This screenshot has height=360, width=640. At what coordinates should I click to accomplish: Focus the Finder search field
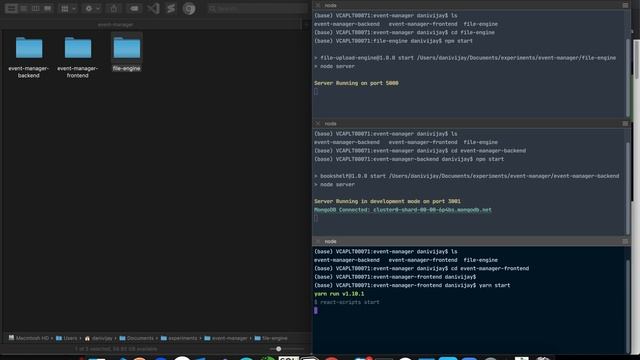pyautogui.click(x=258, y=8)
